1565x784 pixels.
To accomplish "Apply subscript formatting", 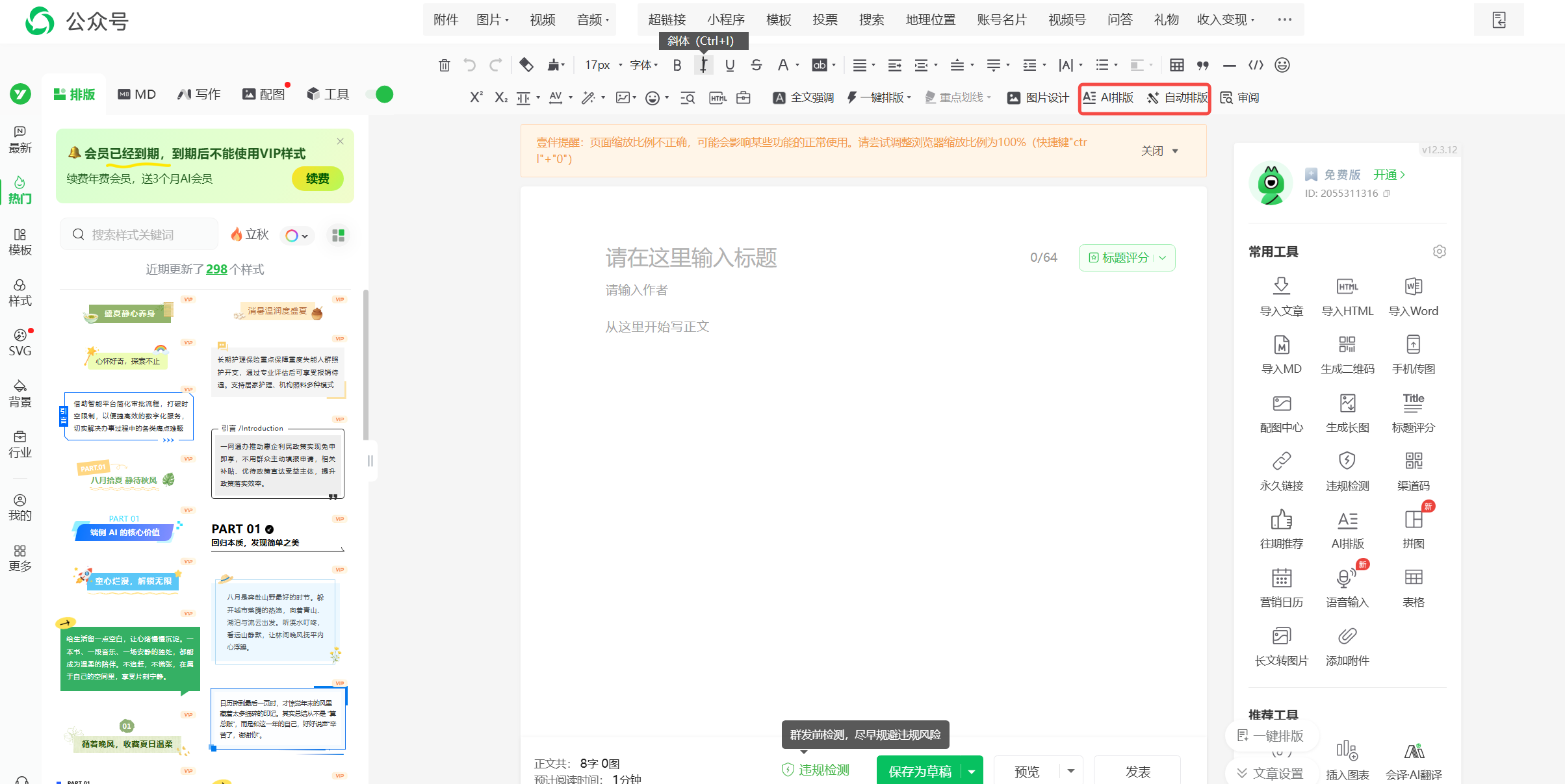I will click(x=500, y=97).
